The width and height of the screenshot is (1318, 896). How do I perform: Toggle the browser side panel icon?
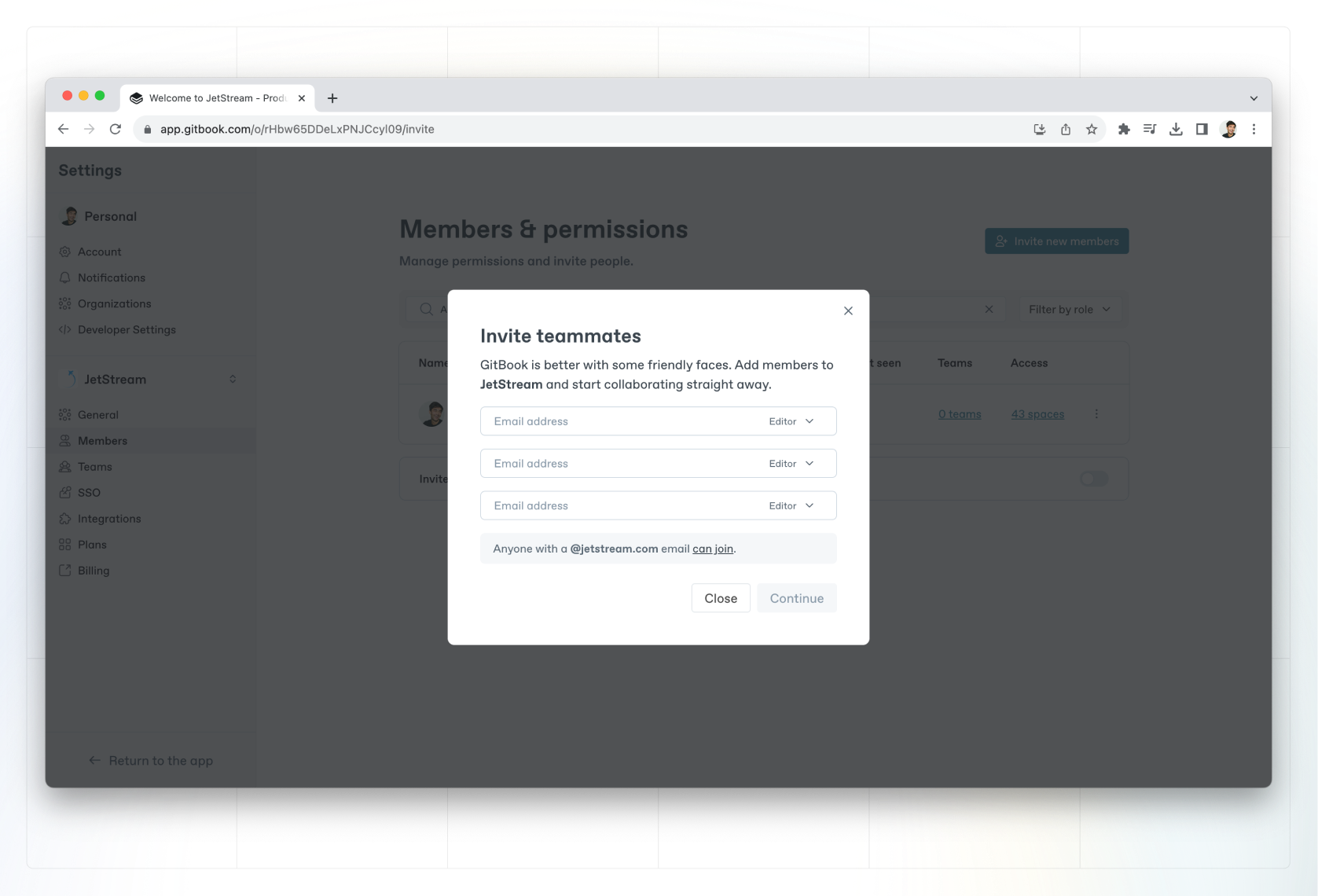1202,129
